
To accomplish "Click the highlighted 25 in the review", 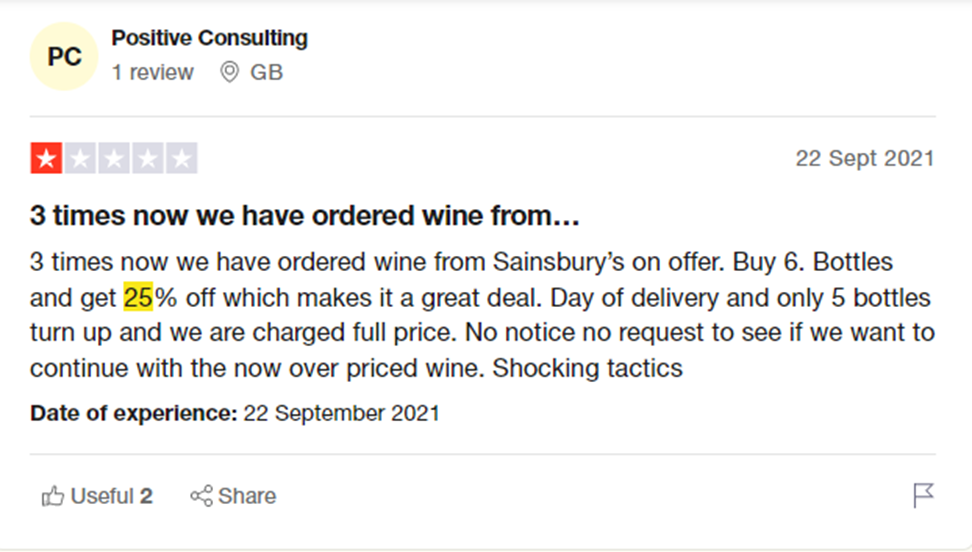I will [x=138, y=298].
